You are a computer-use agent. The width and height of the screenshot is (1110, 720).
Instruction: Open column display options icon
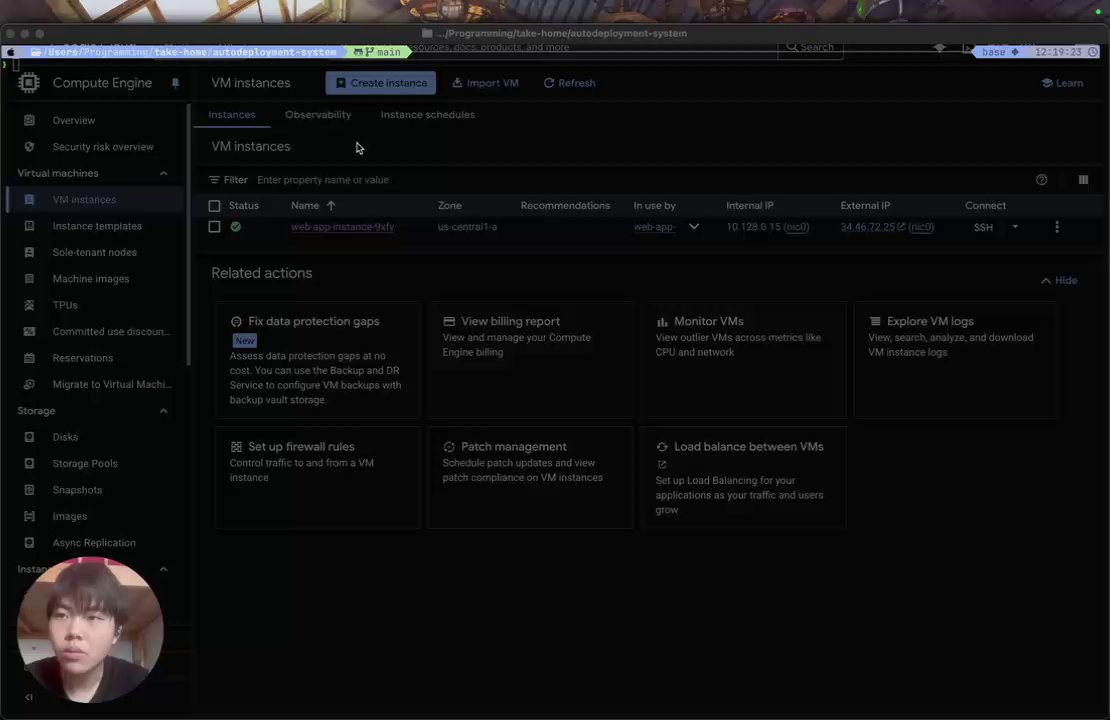click(1083, 180)
